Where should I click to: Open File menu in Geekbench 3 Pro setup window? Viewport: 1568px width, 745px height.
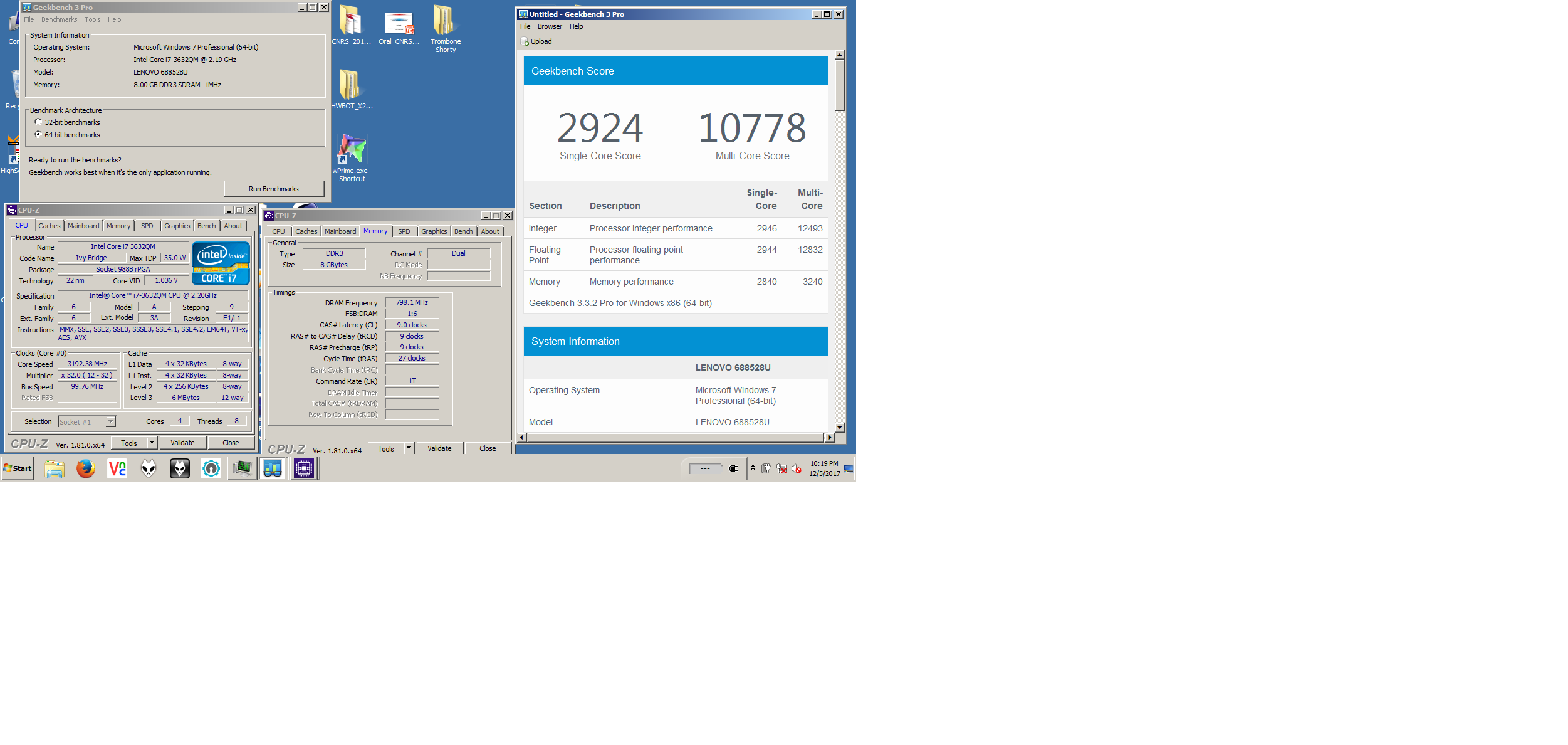[29, 19]
